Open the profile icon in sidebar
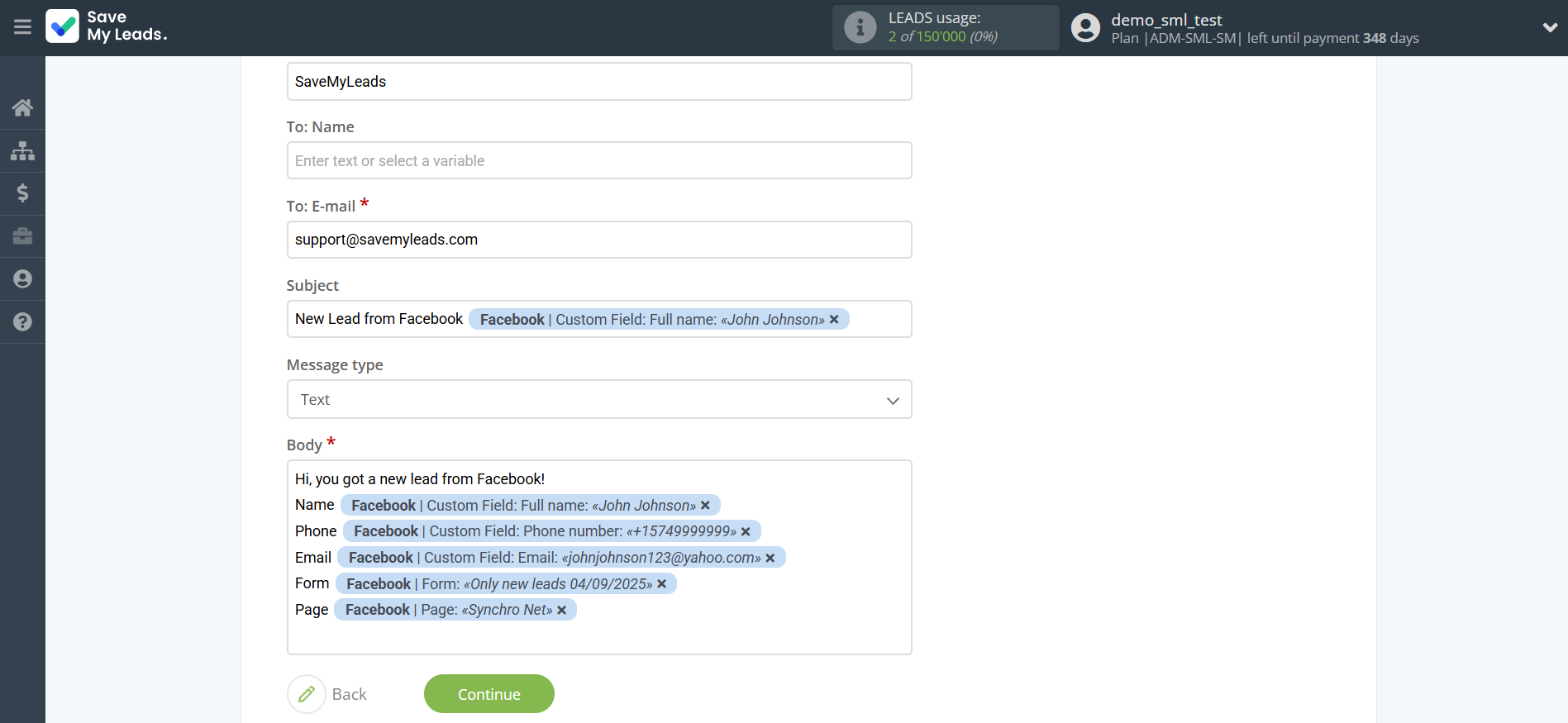This screenshot has height=723, width=1568. 22,279
